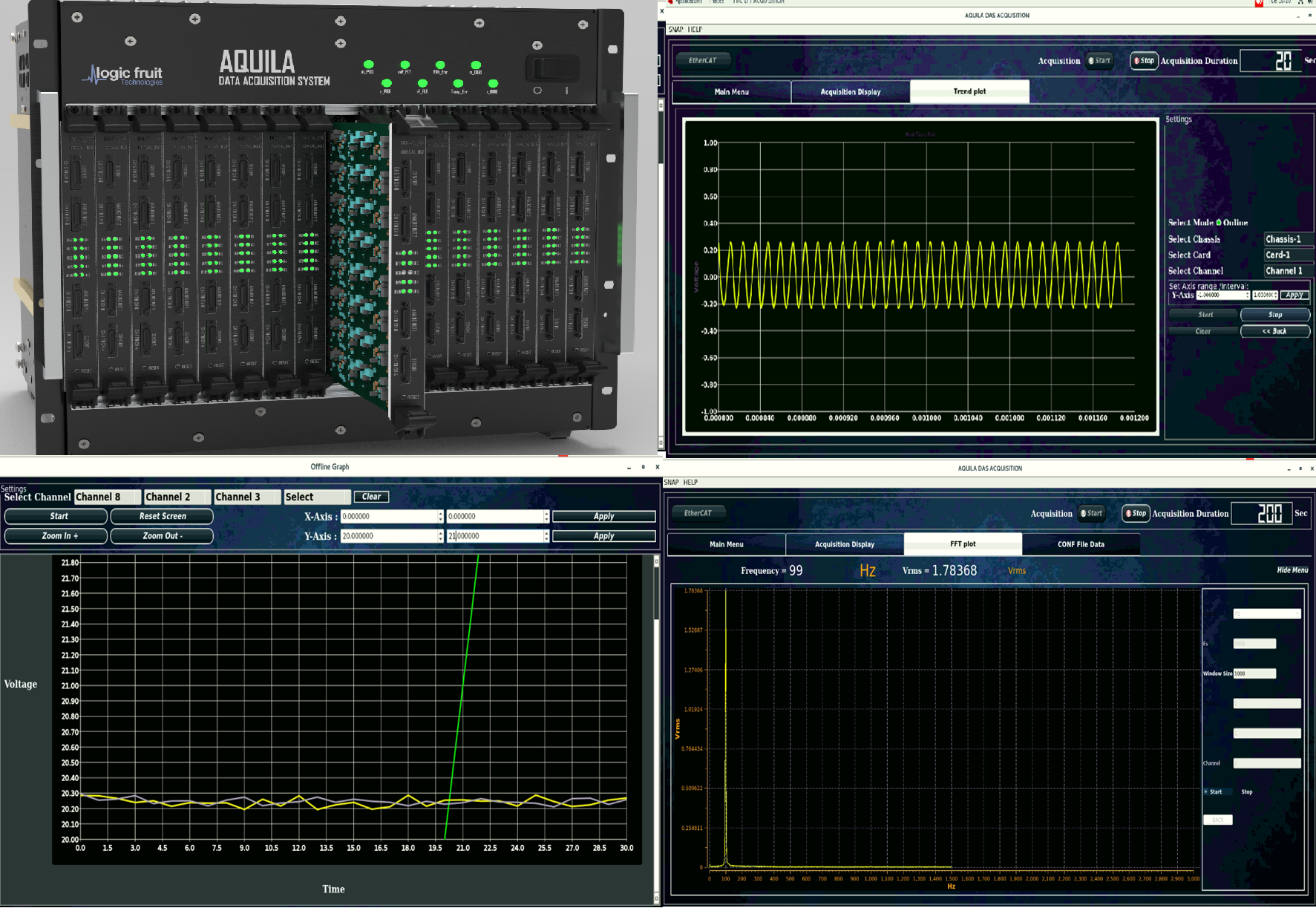Viewport: 1316px width, 908px height.
Task: Open SNAP menu in FFT plot window
Action: coord(671,483)
